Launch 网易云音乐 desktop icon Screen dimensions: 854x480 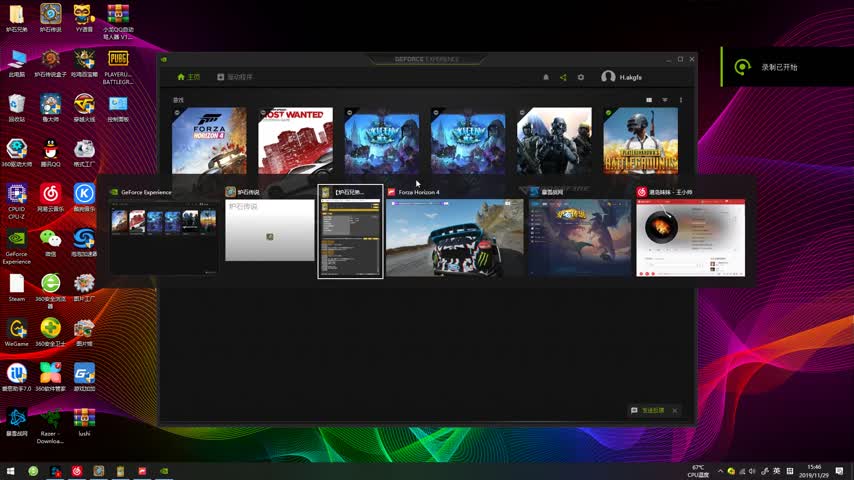pyautogui.click(x=50, y=198)
